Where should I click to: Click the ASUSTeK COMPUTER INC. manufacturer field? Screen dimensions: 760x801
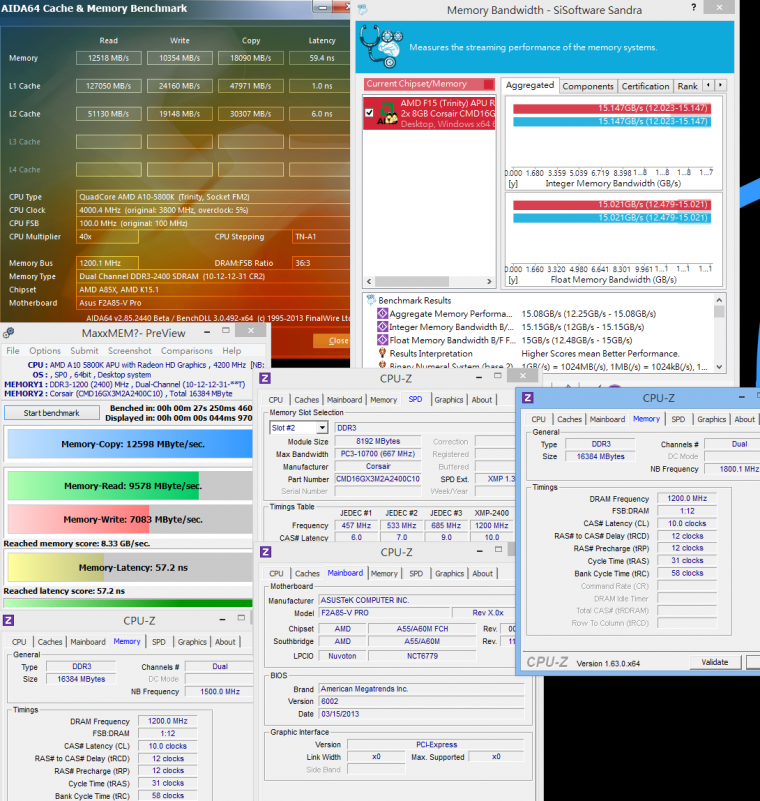417,600
